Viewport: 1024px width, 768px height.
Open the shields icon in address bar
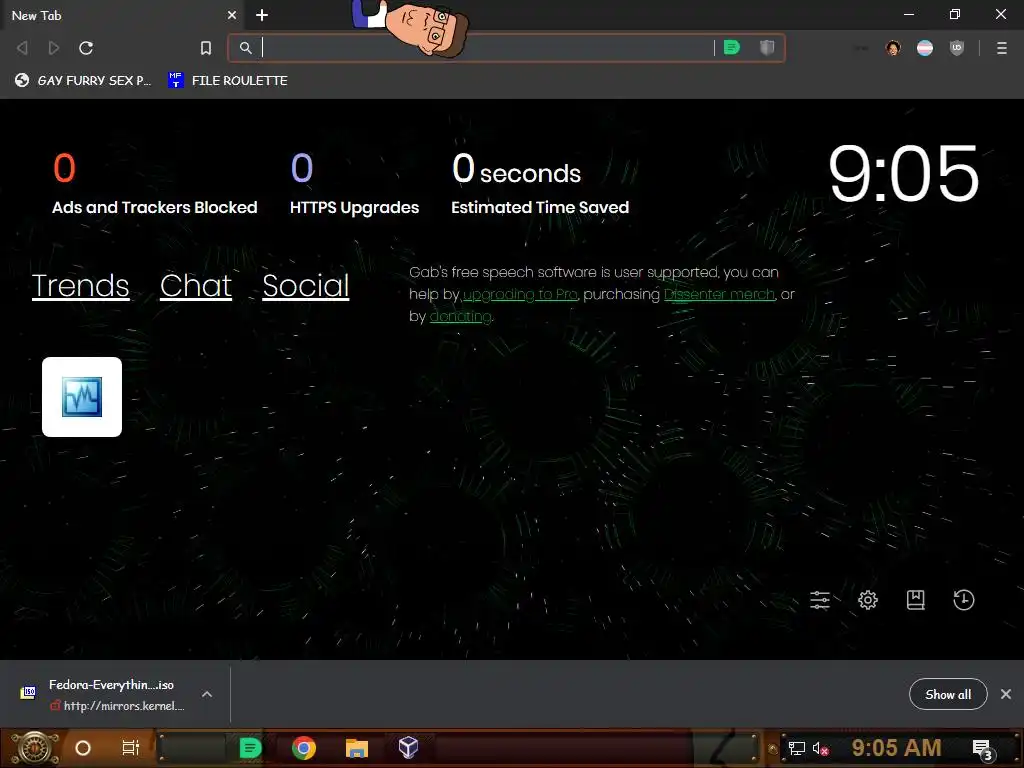[x=767, y=48]
